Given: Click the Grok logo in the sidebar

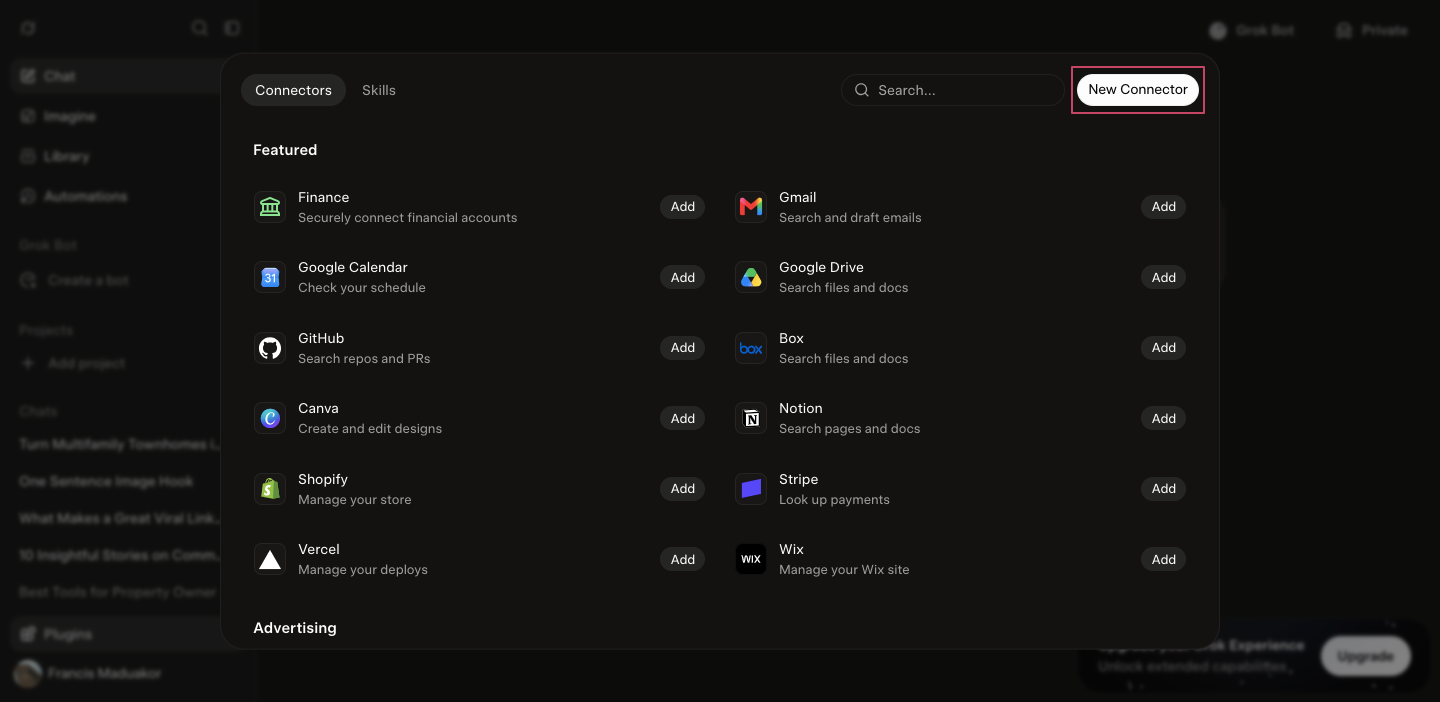Looking at the screenshot, I should (x=28, y=28).
